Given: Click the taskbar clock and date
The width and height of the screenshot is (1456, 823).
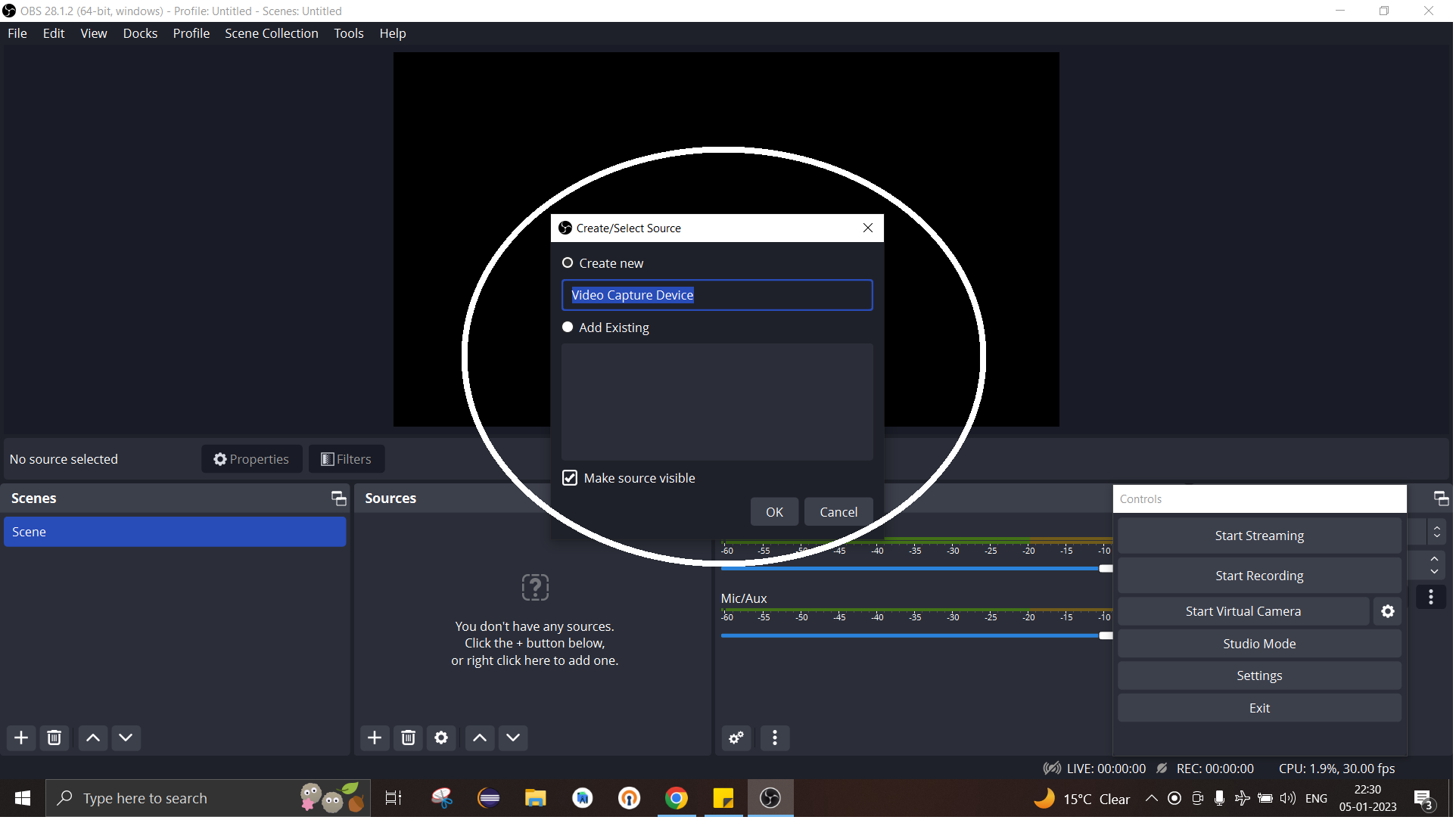Looking at the screenshot, I should pos(1370,800).
